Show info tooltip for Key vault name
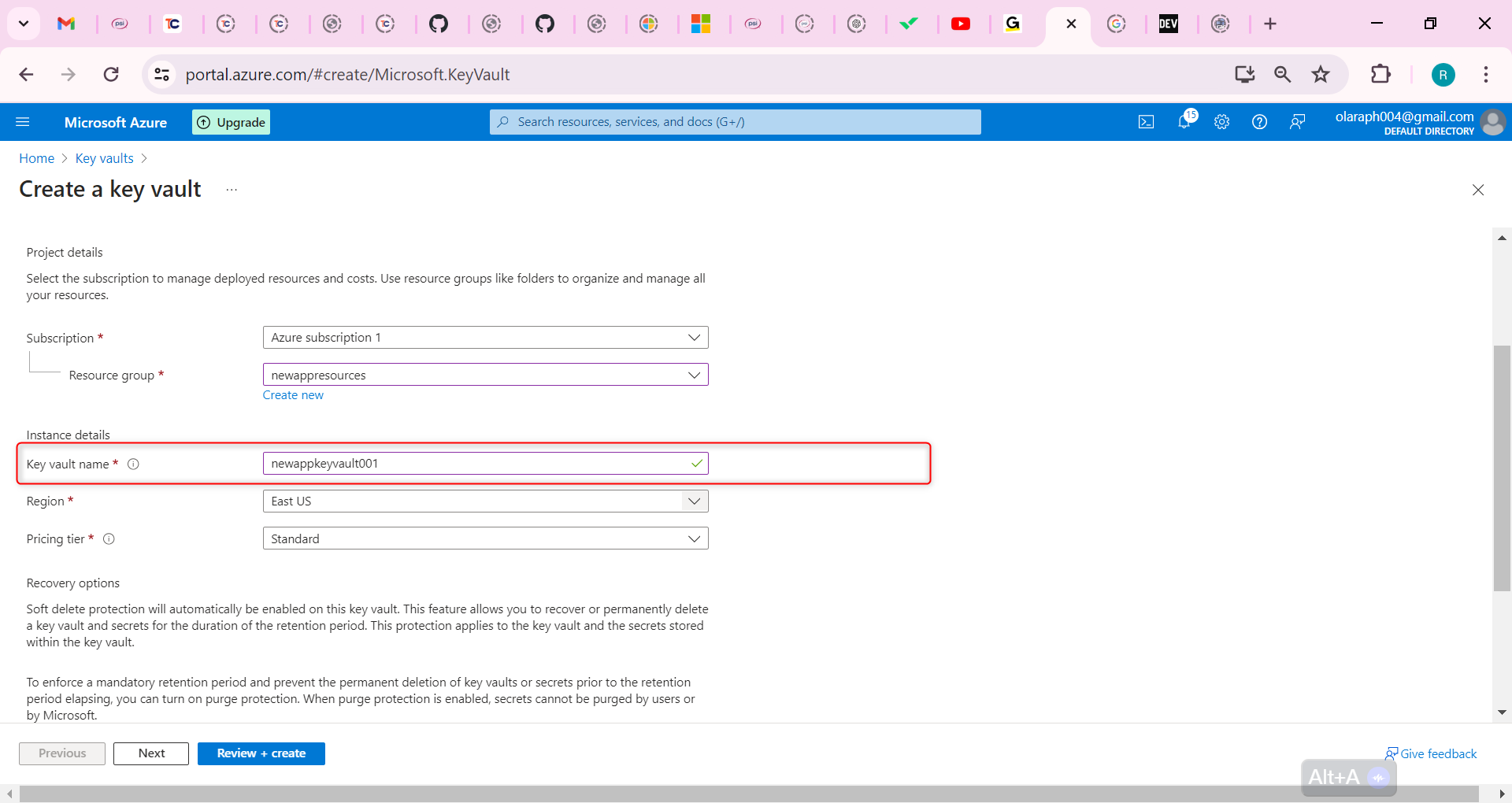1512x803 pixels. [x=134, y=464]
